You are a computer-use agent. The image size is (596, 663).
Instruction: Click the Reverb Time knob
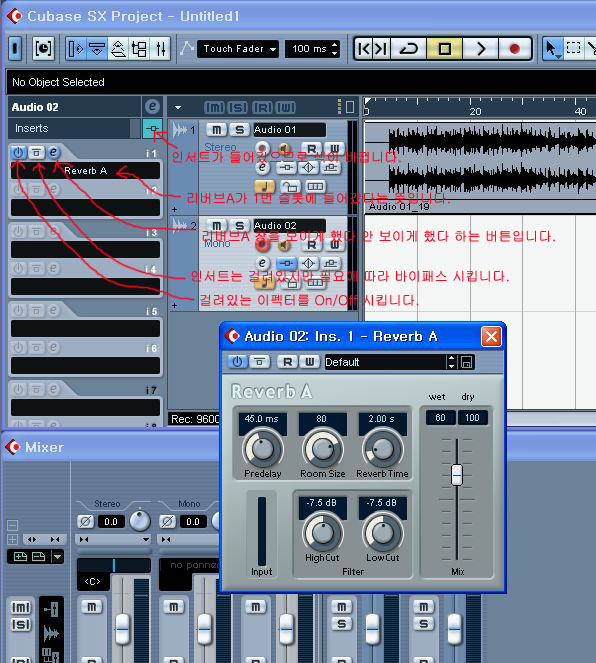383,449
